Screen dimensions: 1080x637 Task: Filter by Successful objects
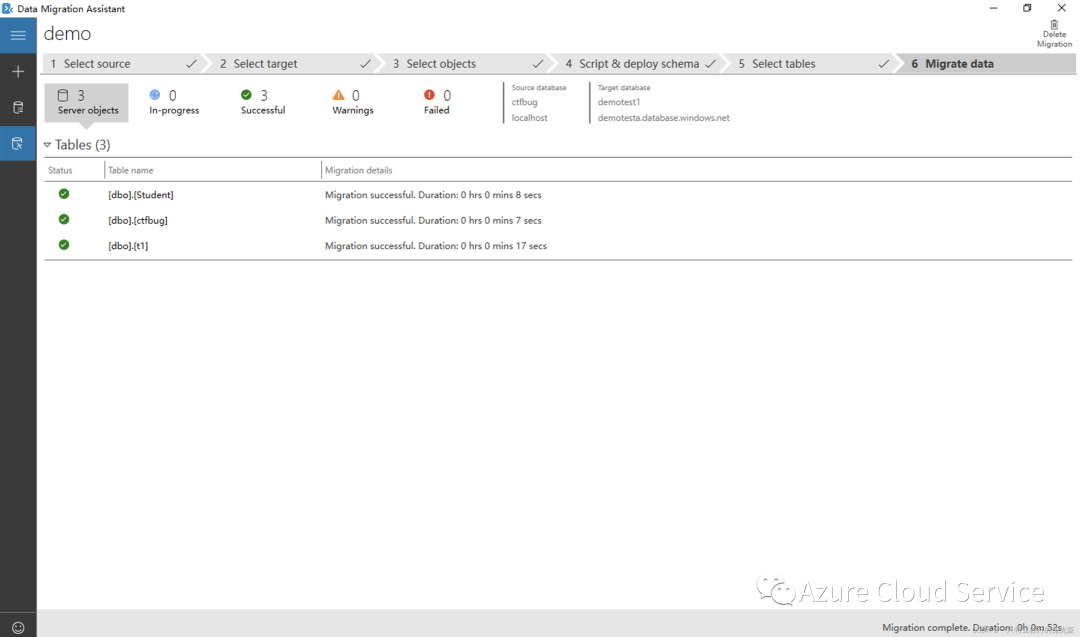pyautogui.click(x=262, y=102)
